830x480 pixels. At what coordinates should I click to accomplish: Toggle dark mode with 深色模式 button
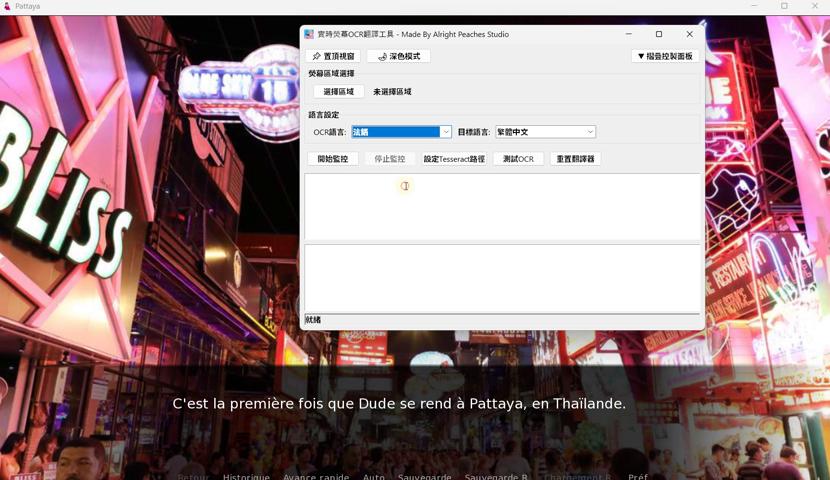click(x=399, y=56)
